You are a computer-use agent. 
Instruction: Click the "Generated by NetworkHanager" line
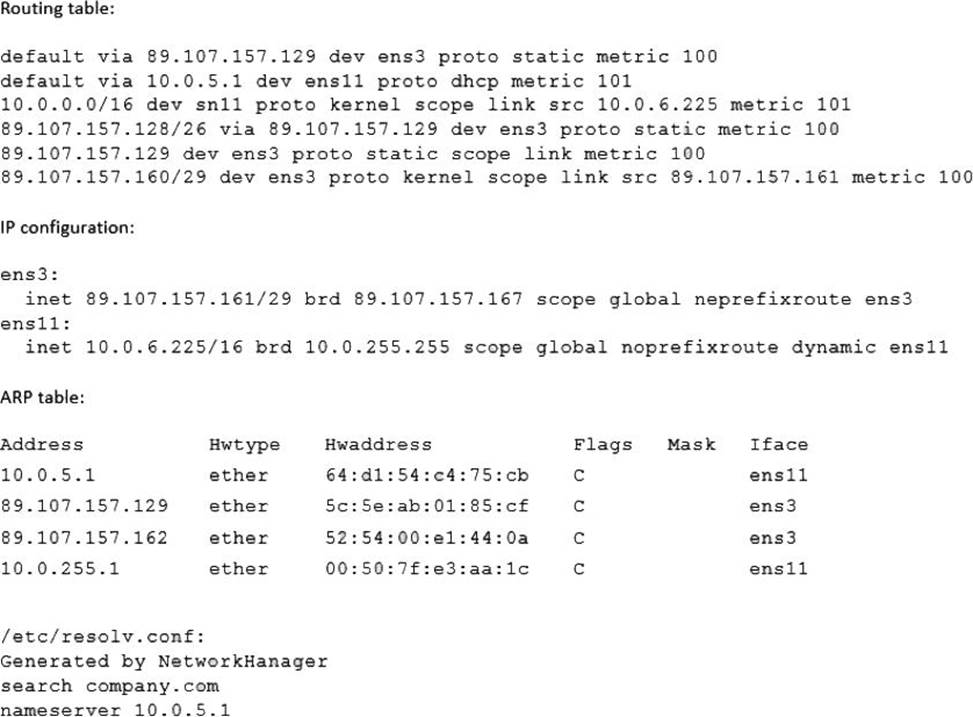(x=164, y=661)
